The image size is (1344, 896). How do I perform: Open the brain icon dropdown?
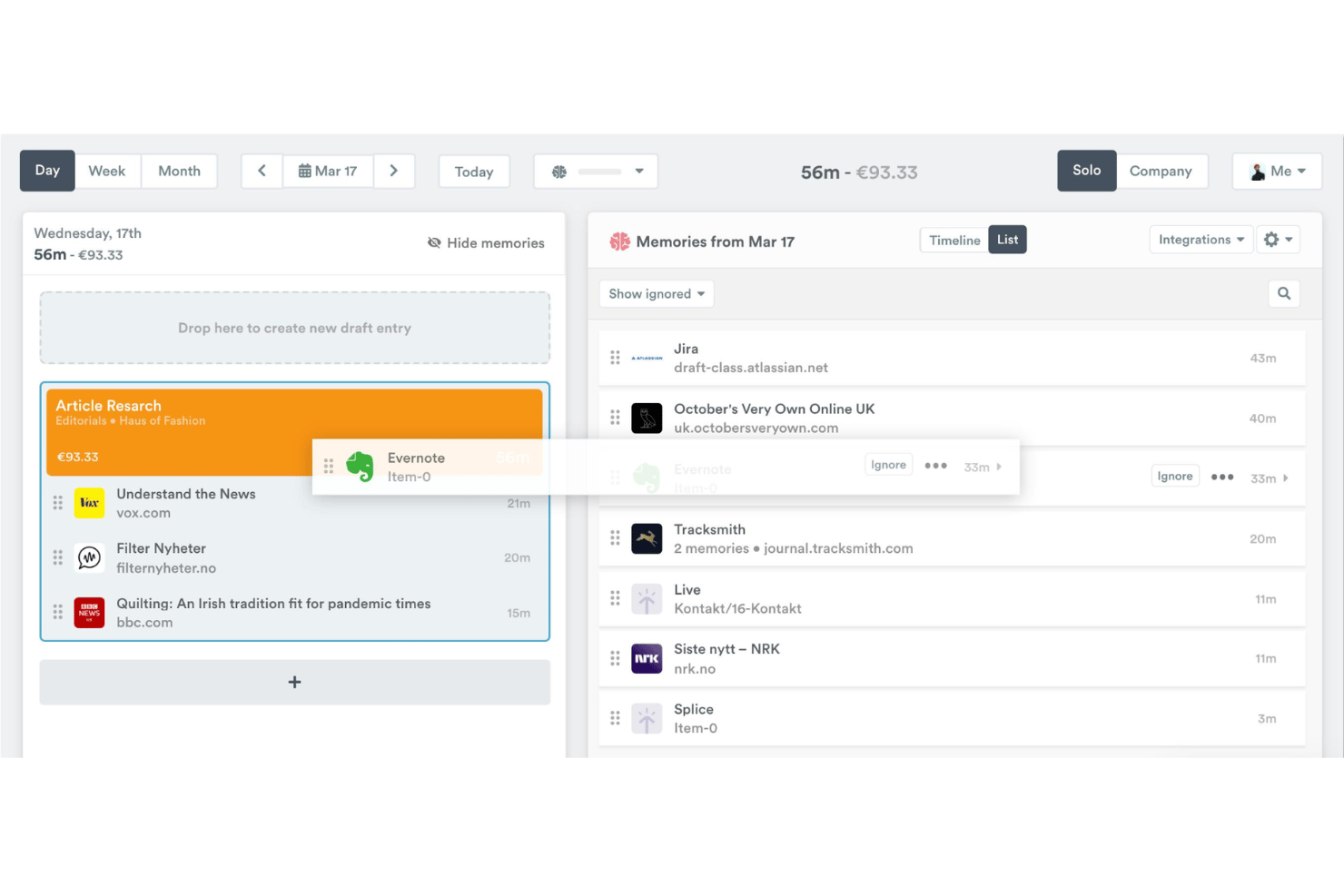pyautogui.click(x=596, y=172)
